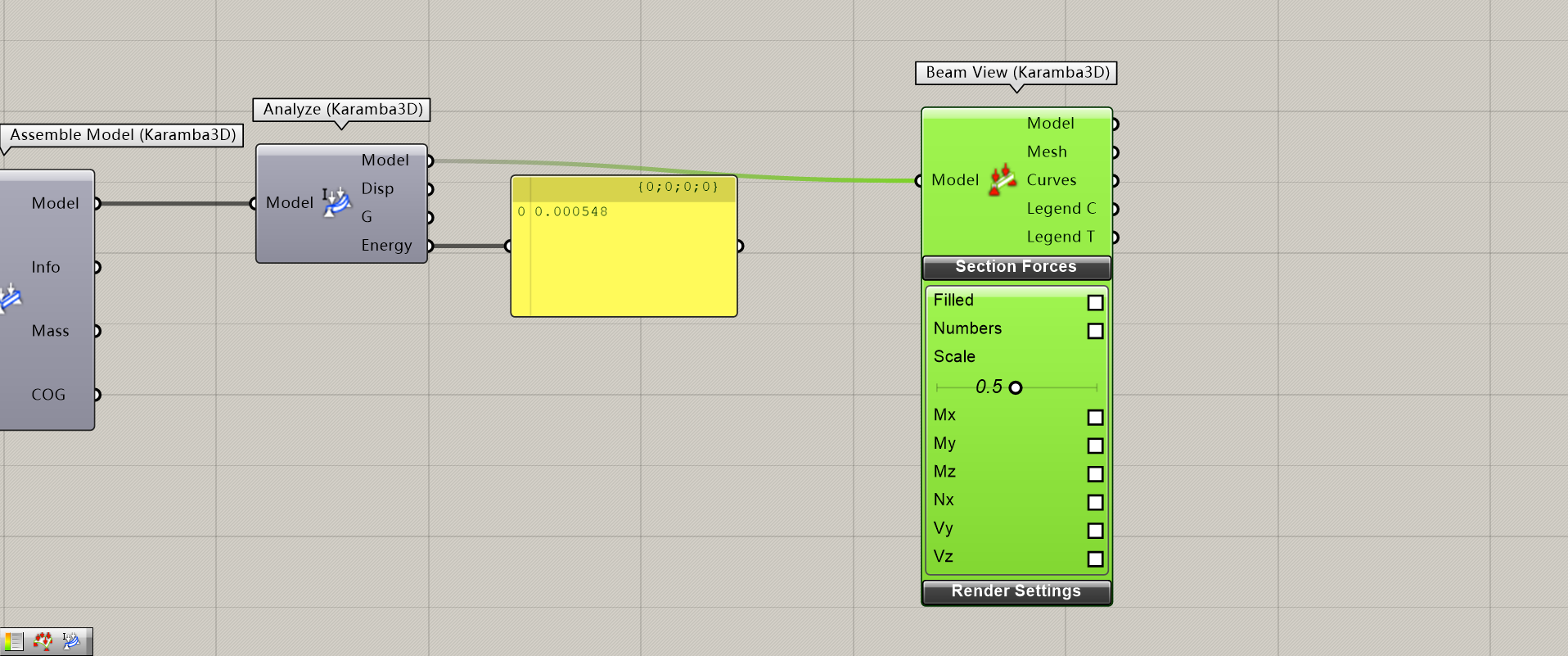
Task: Click the Analyze (Karamba3D) label
Action: coord(342,110)
